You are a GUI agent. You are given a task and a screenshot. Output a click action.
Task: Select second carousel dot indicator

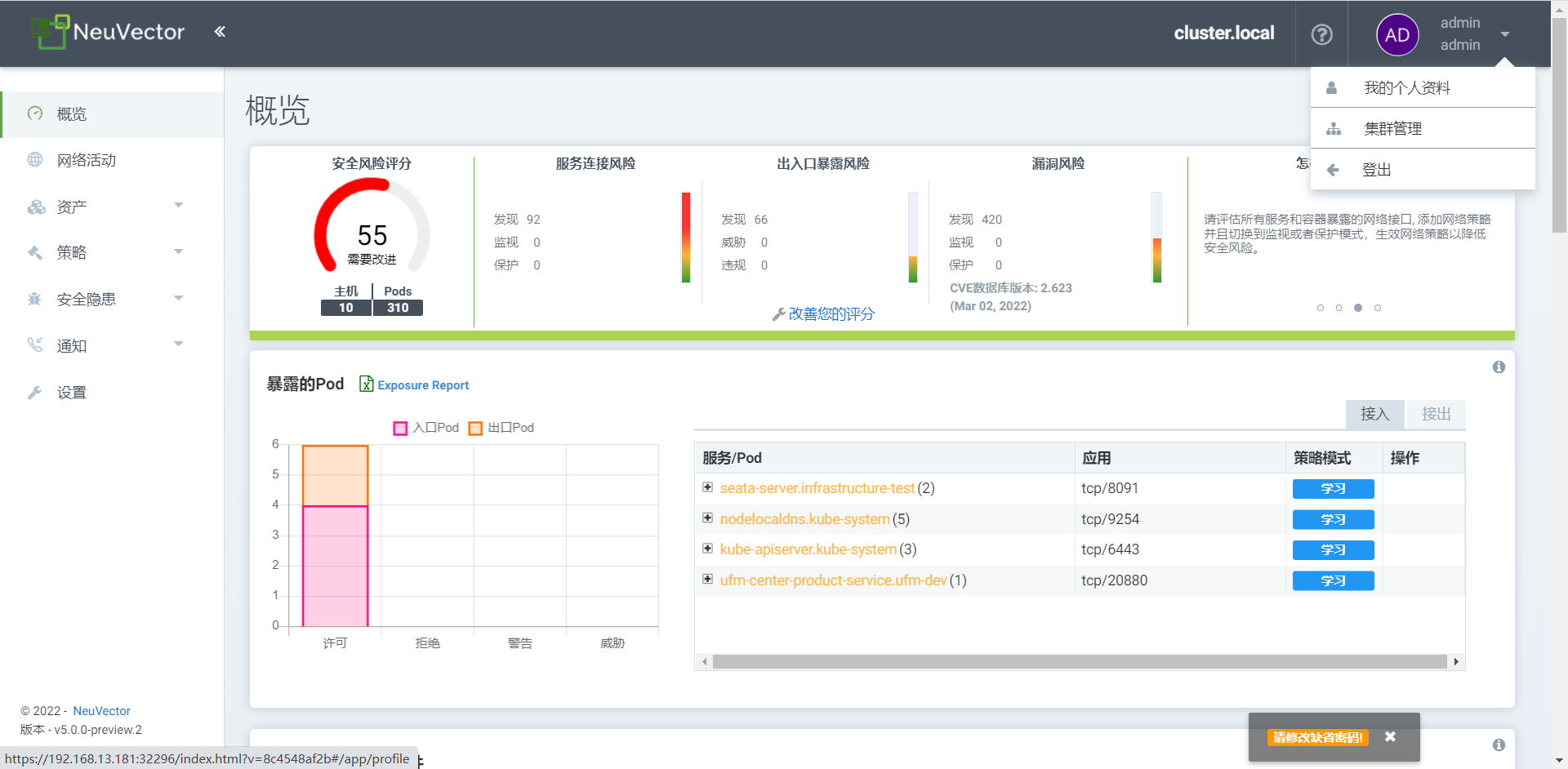click(x=1339, y=308)
